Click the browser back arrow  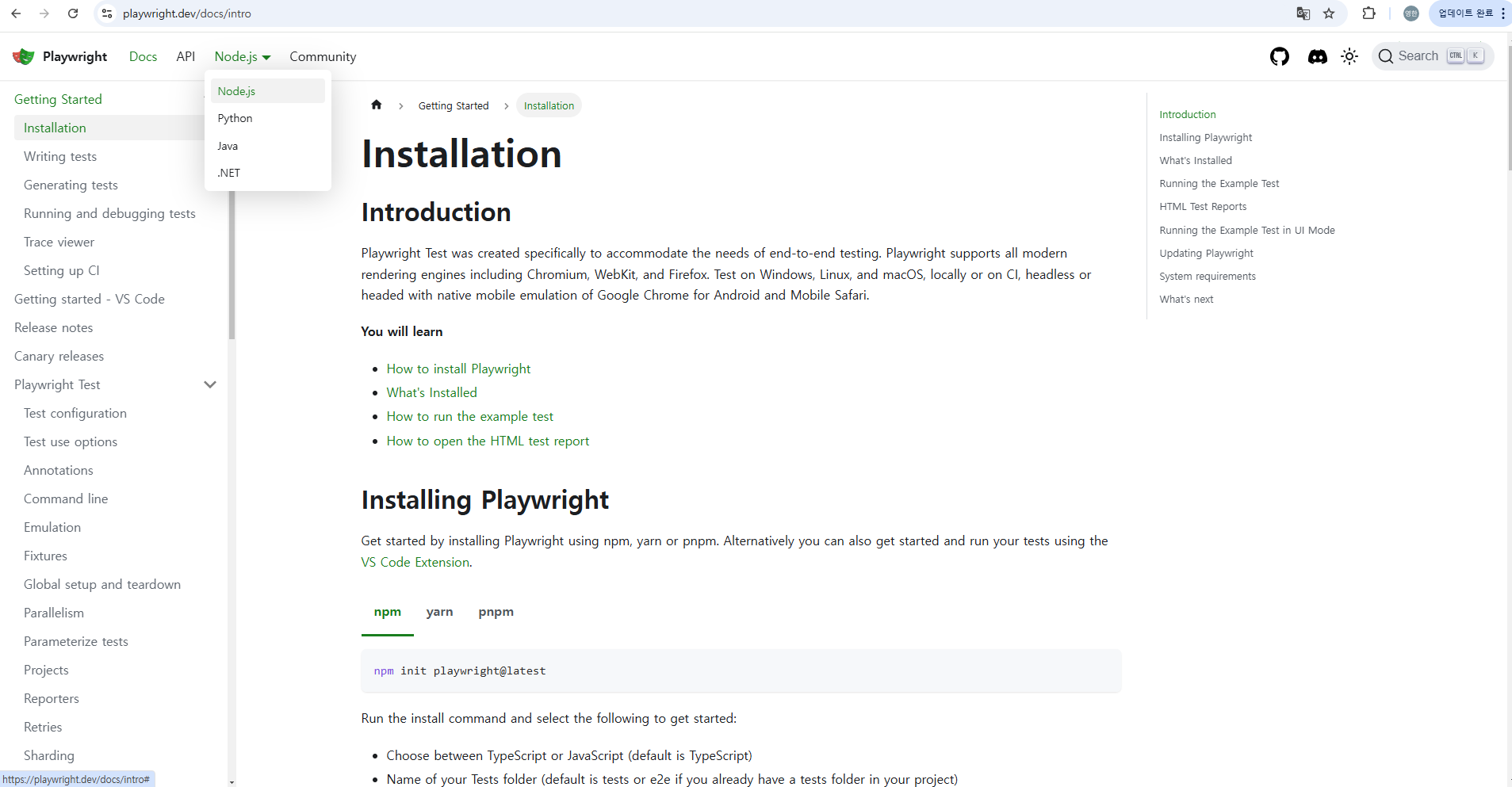[16, 13]
